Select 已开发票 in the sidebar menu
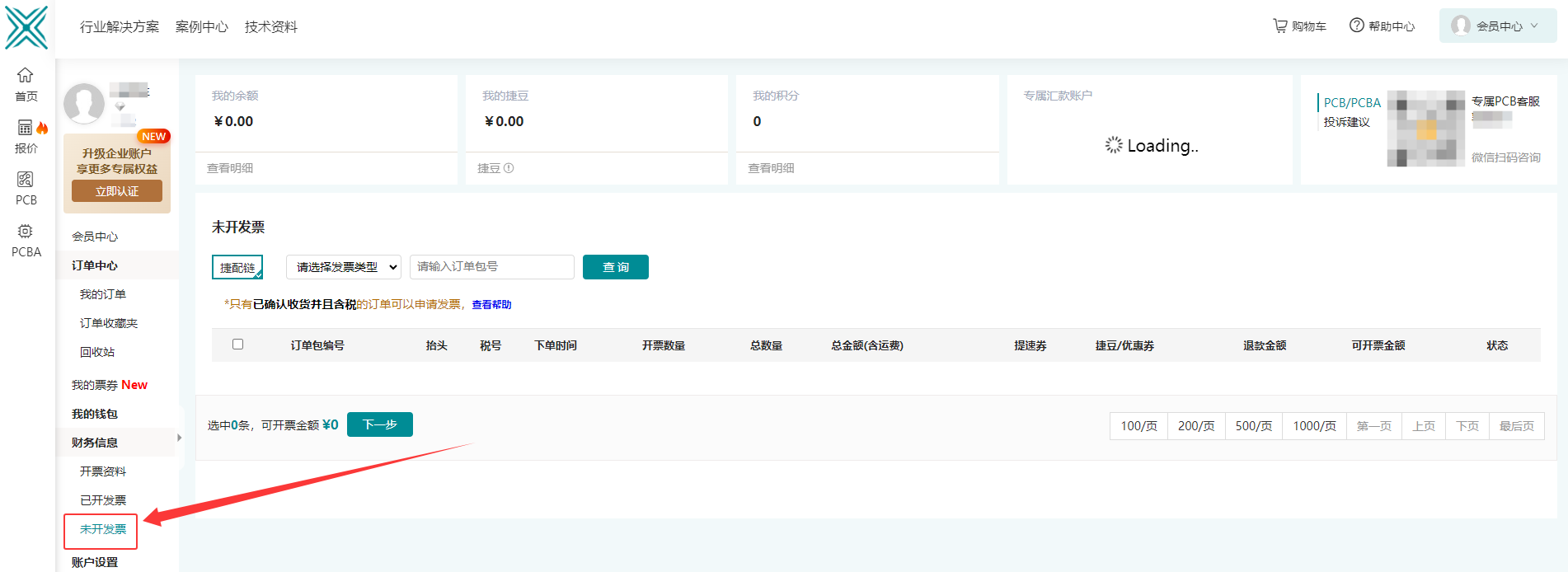The height and width of the screenshot is (572, 1568). coord(103,500)
